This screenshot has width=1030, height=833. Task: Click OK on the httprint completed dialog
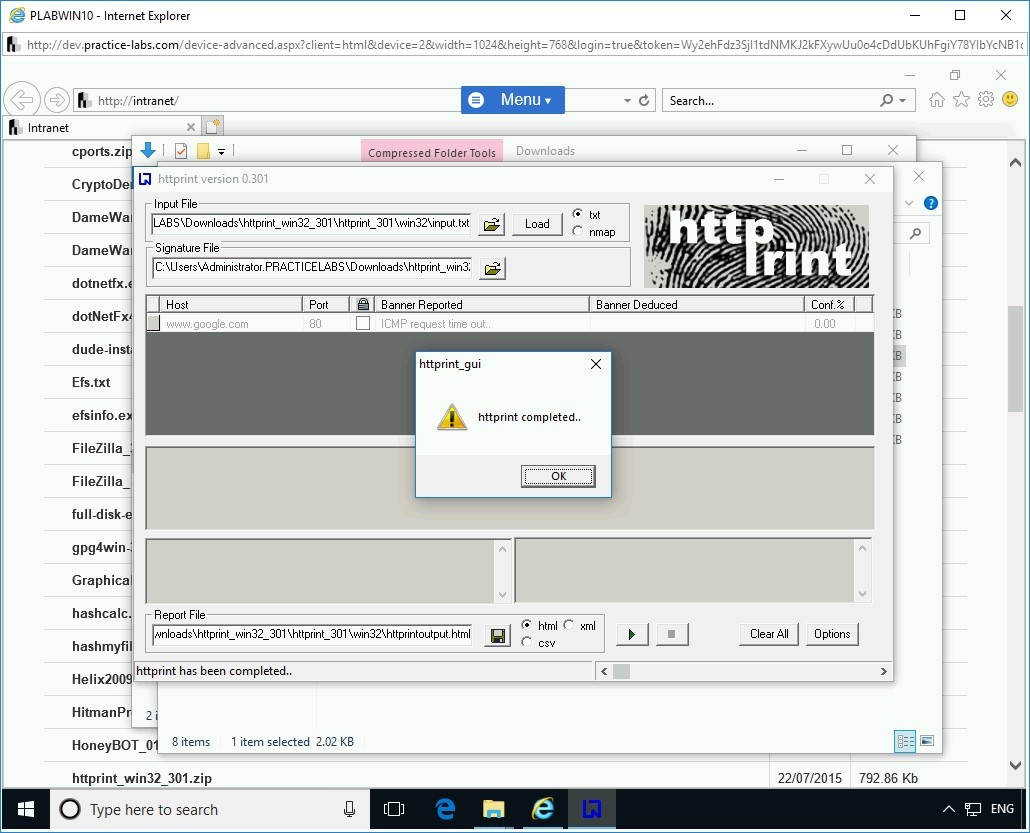557,476
